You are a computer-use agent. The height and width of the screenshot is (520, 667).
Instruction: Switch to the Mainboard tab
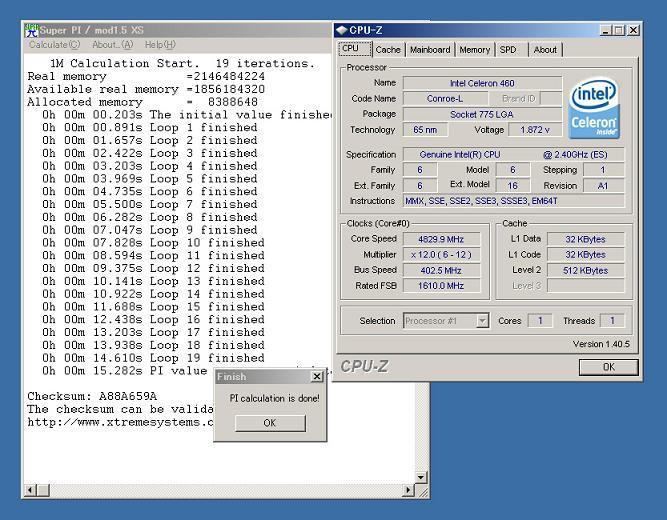[x=430, y=50]
